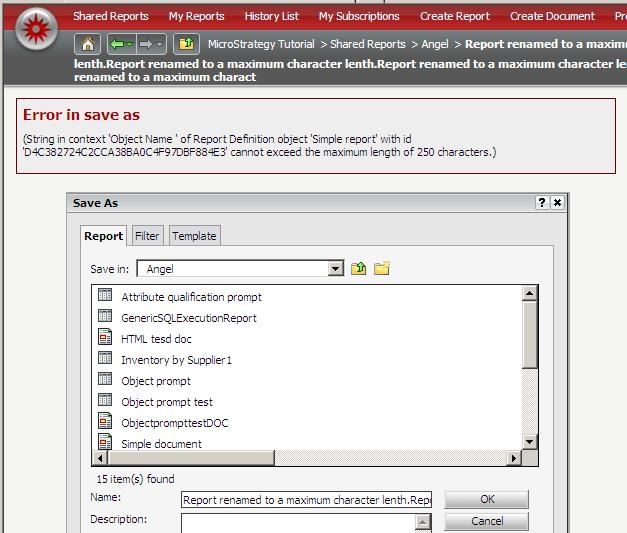Image resolution: width=627 pixels, height=533 pixels.
Task: Select Simple document in list
Action: coord(161,444)
